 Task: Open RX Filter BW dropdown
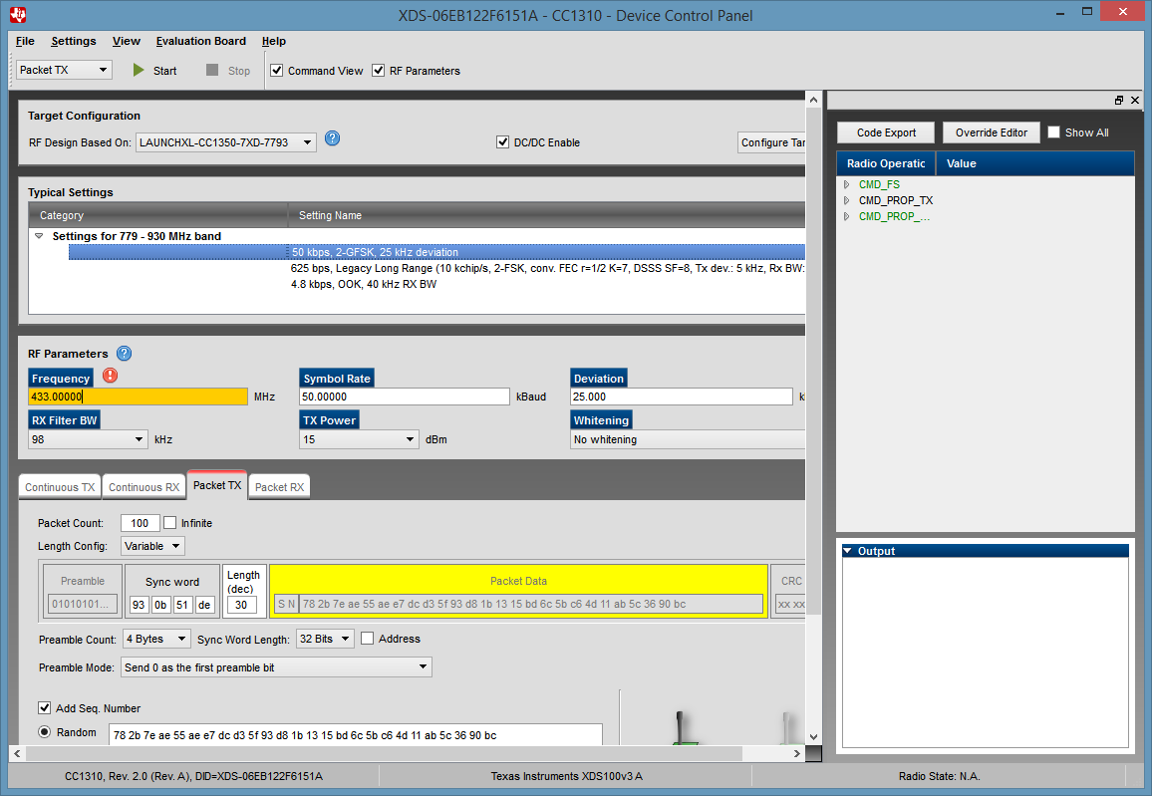[x=87, y=439]
